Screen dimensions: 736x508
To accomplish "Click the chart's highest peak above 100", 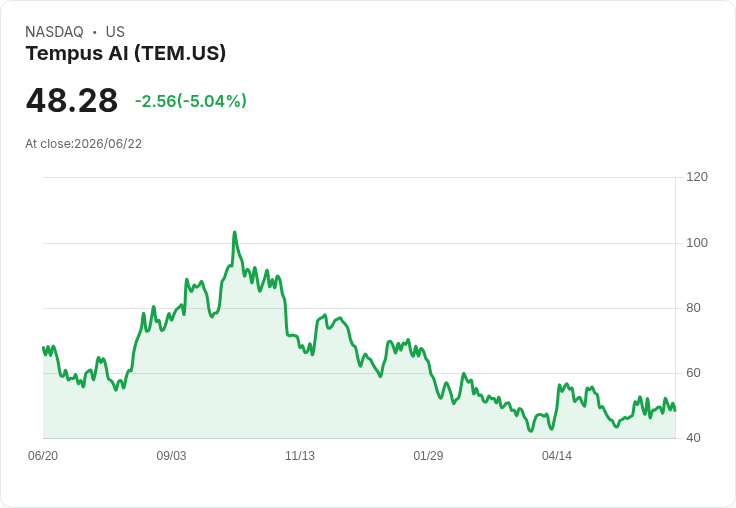I will (235, 232).
